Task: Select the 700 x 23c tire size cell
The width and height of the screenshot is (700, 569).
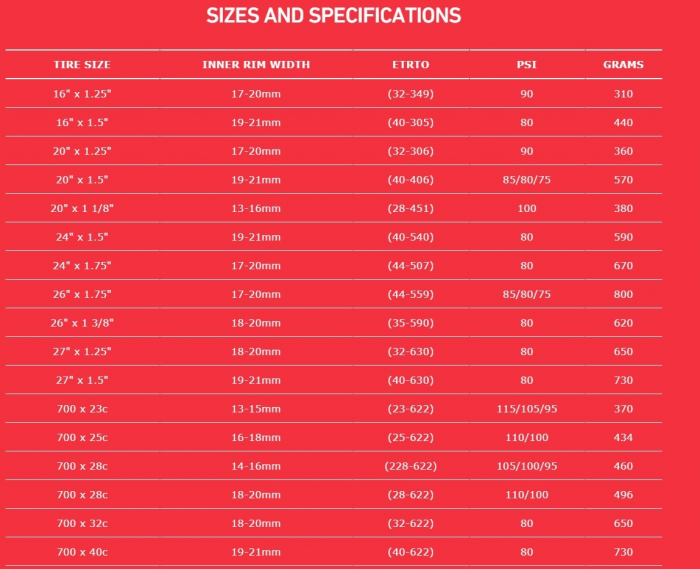Action: click(82, 409)
